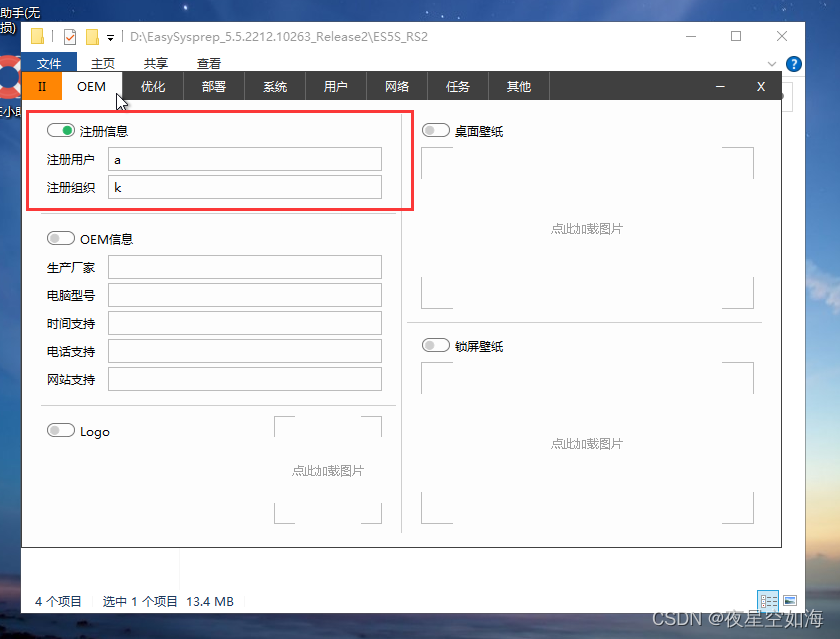Collapse the ribbon using the chevron arrow
Viewport: 840px width, 639px height.
click(774, 63)
